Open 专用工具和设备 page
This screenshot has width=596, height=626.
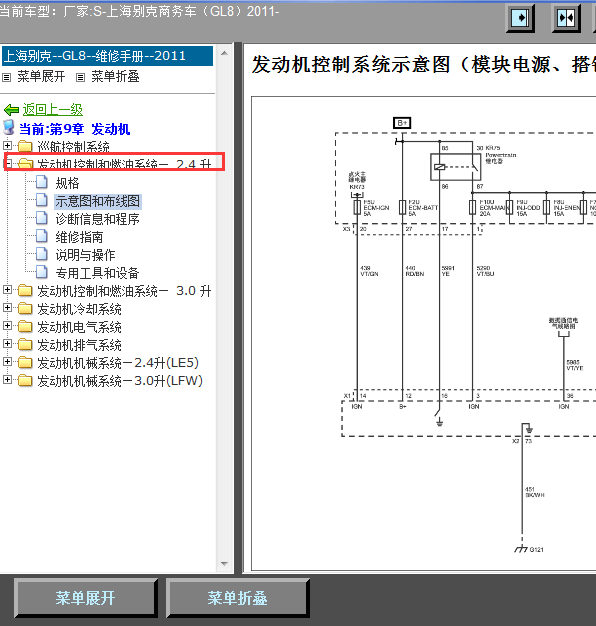(97, 273)
